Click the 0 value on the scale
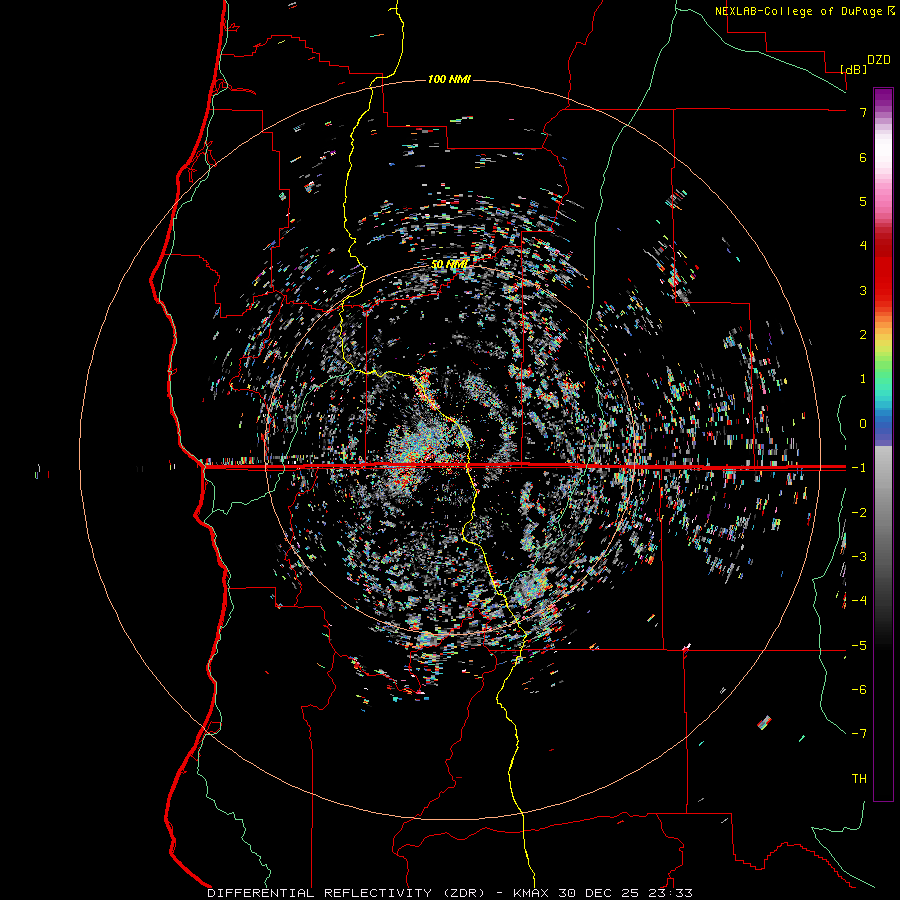Image resolution: width=900 pixels, height=900 pixels. coord(863,424)
